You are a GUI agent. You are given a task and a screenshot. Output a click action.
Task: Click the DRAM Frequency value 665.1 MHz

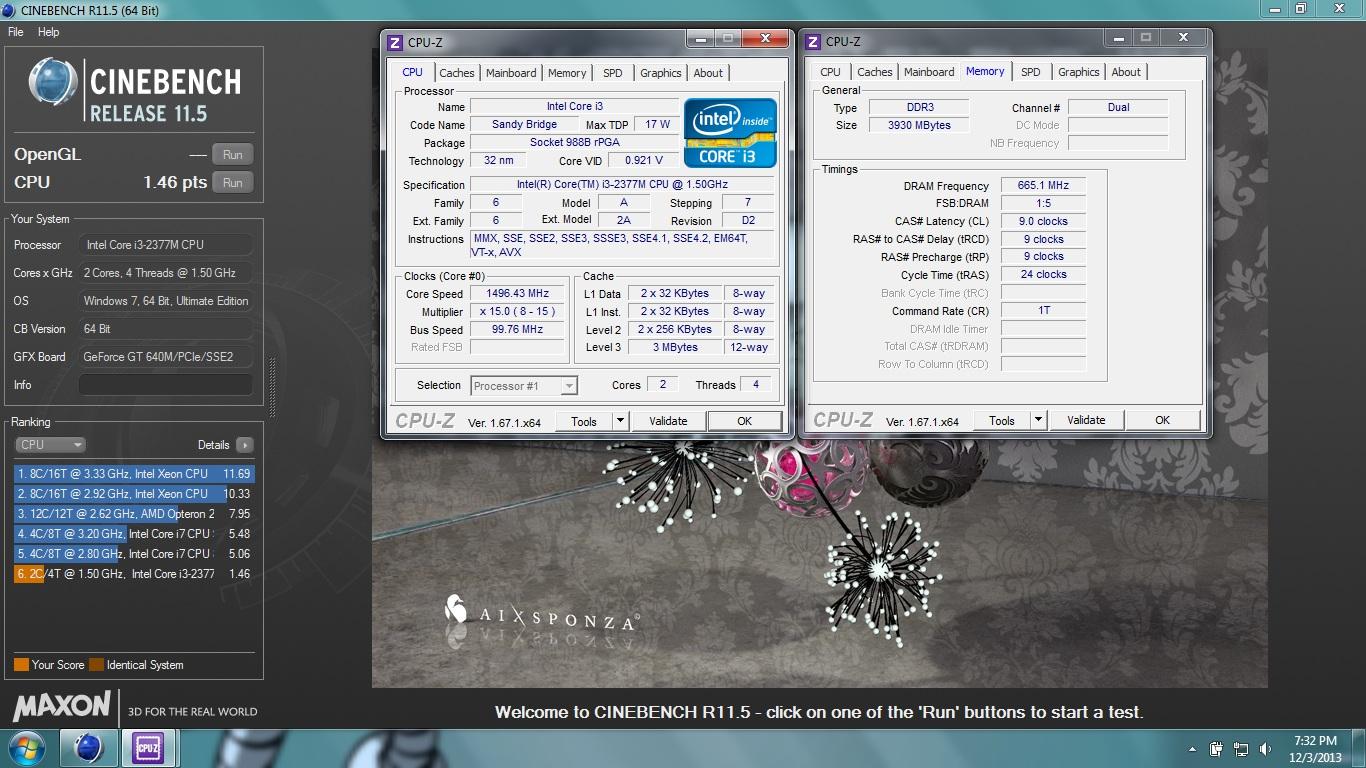(x=1043, y=186)
